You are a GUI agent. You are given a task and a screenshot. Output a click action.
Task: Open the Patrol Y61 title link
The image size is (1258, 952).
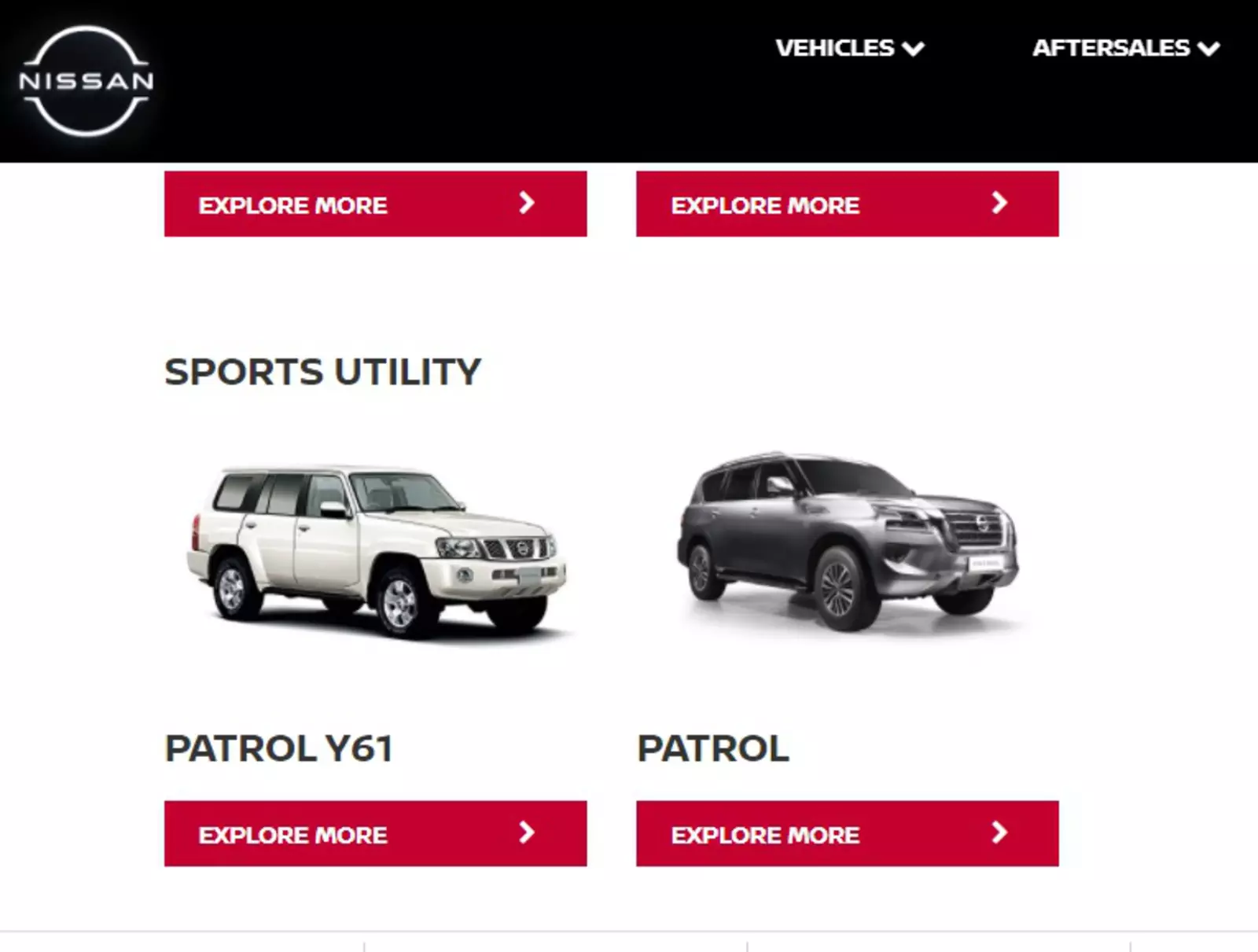click(278, 748)
